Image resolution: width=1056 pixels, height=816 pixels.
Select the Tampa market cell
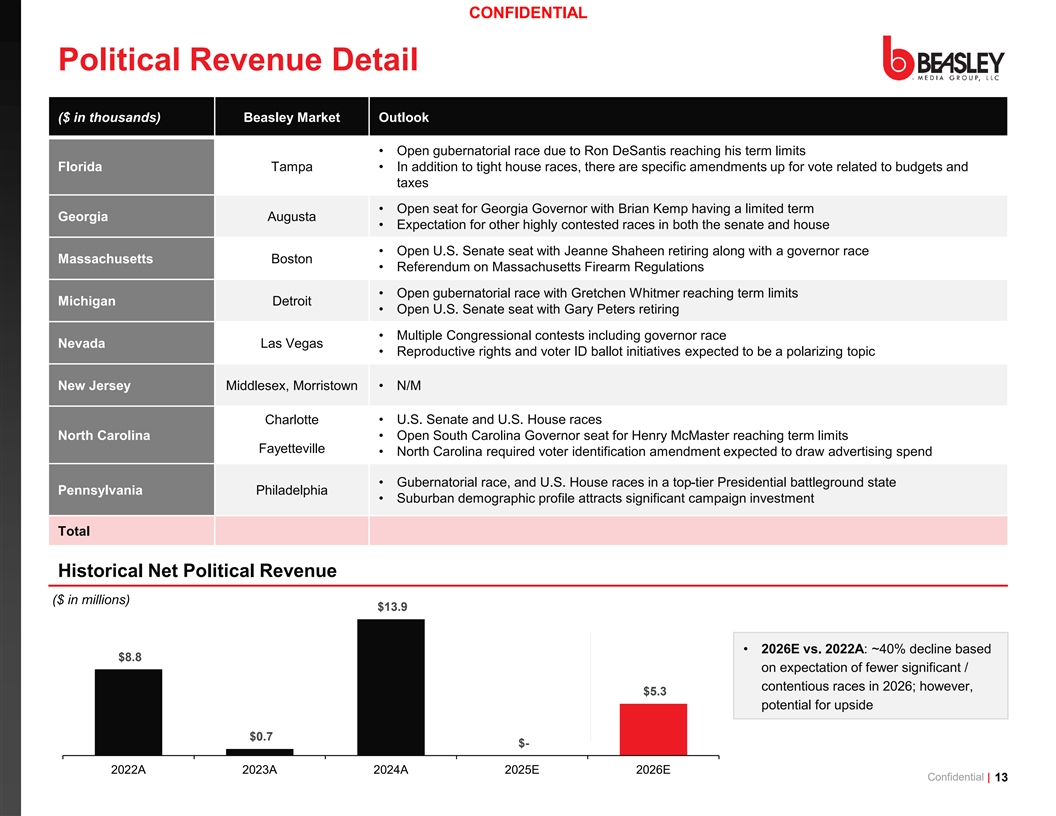point(292,166)
